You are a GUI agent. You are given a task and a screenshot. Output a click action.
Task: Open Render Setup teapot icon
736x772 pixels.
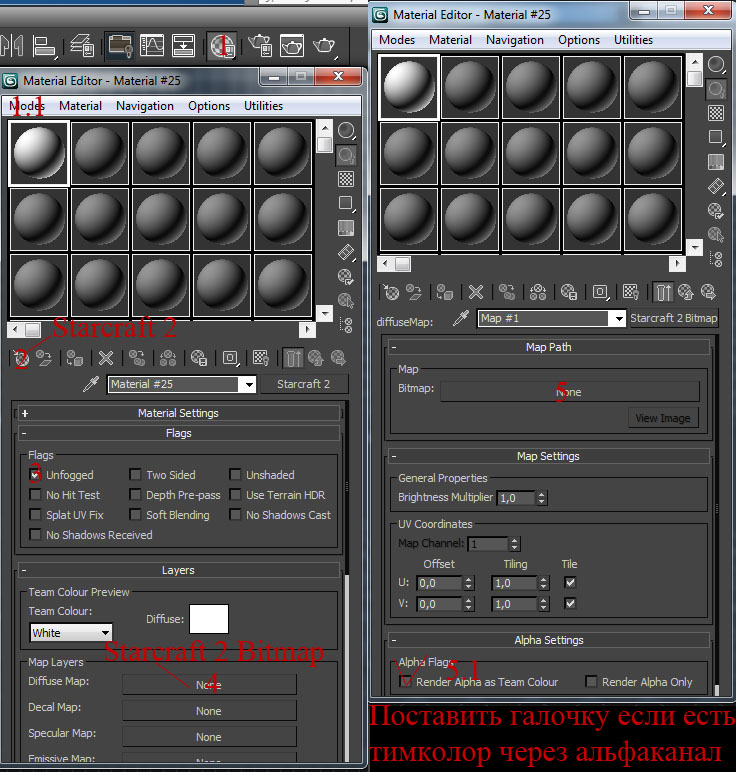[x=260, y=46]
